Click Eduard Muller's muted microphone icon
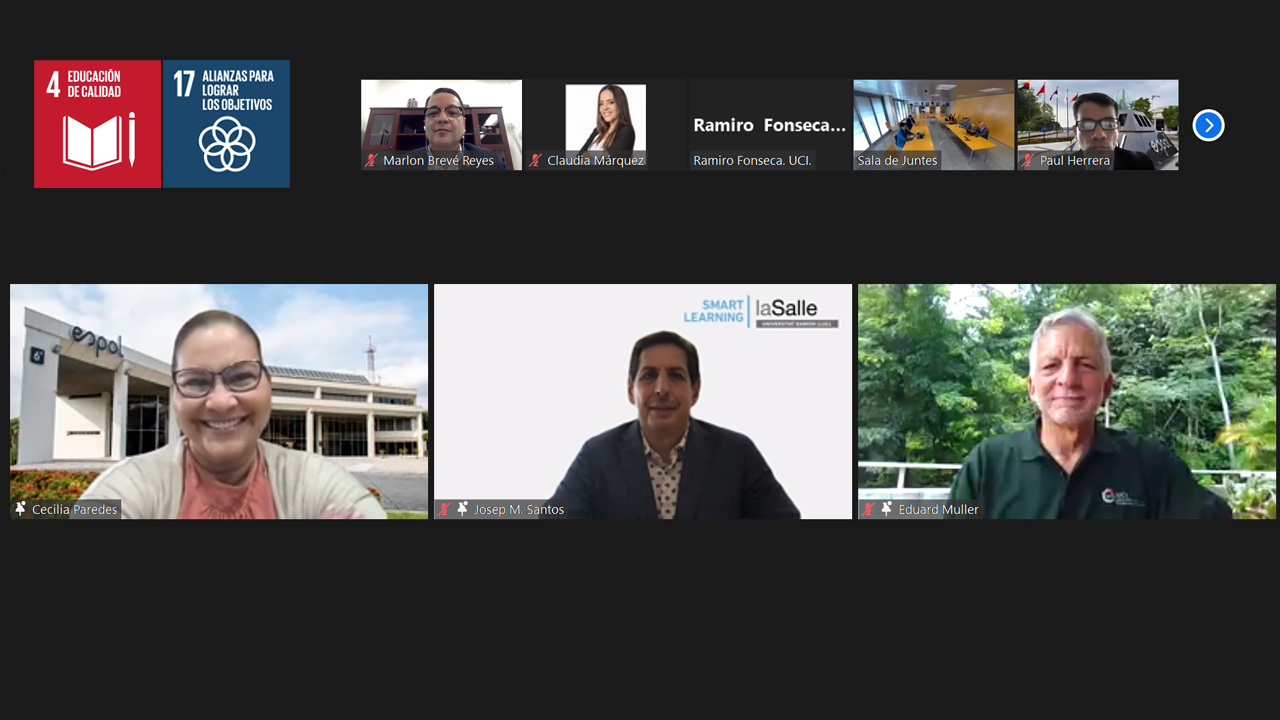Screen dimensions: 1280x720 click(868, 509)
